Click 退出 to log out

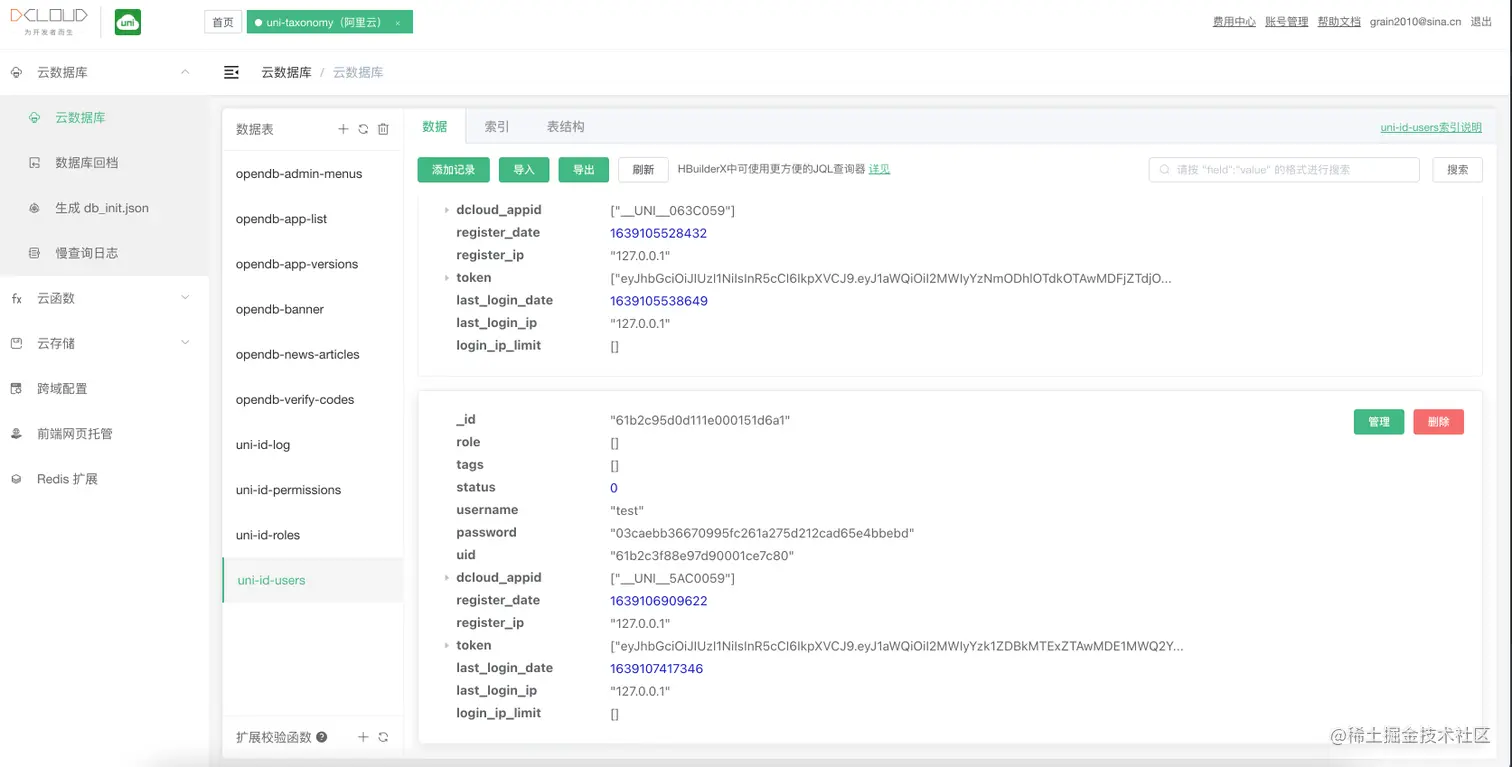point(1482,21)
